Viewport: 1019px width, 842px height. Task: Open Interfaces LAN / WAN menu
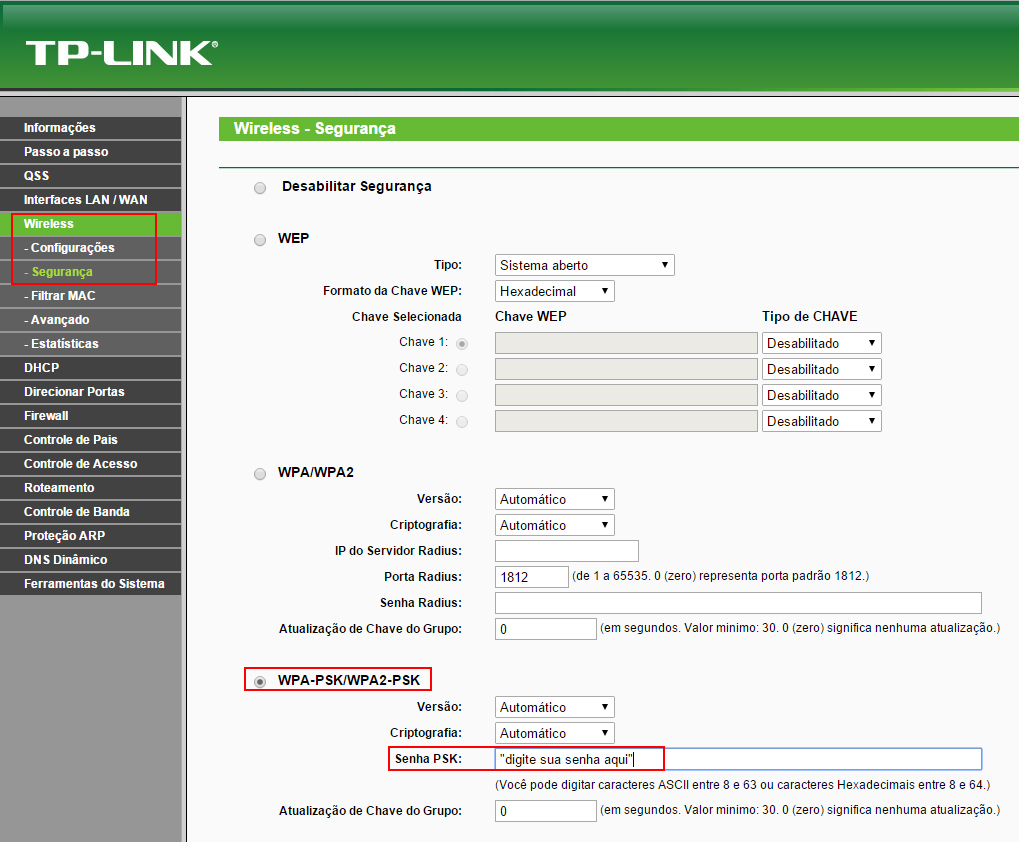coord(90,200)
